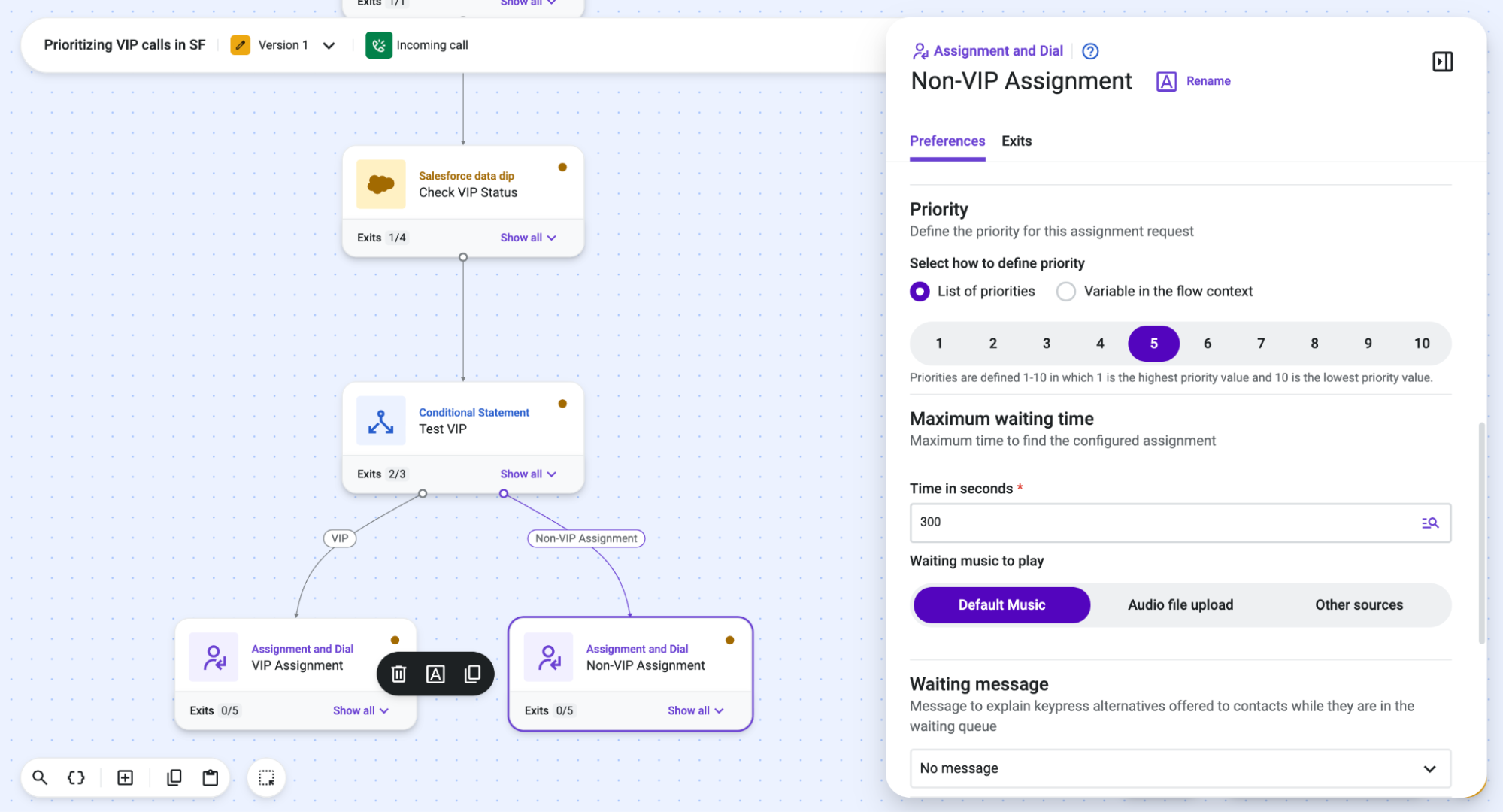1503x812 pixels.
Task: Click the Non-VIP Assignment edge label
Action: coord(586,538)
